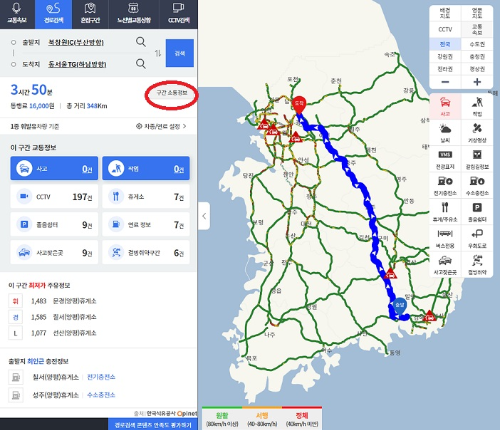Toggle the 사고 accident map layer
This screenshot has height=430, width=500.
tap(445, 106)
